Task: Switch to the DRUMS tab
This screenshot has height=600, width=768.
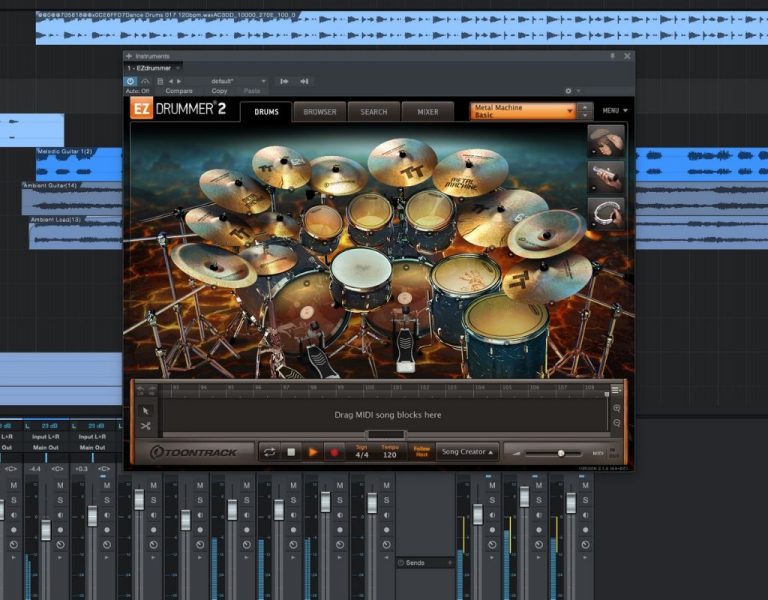Action: [266, 112]
